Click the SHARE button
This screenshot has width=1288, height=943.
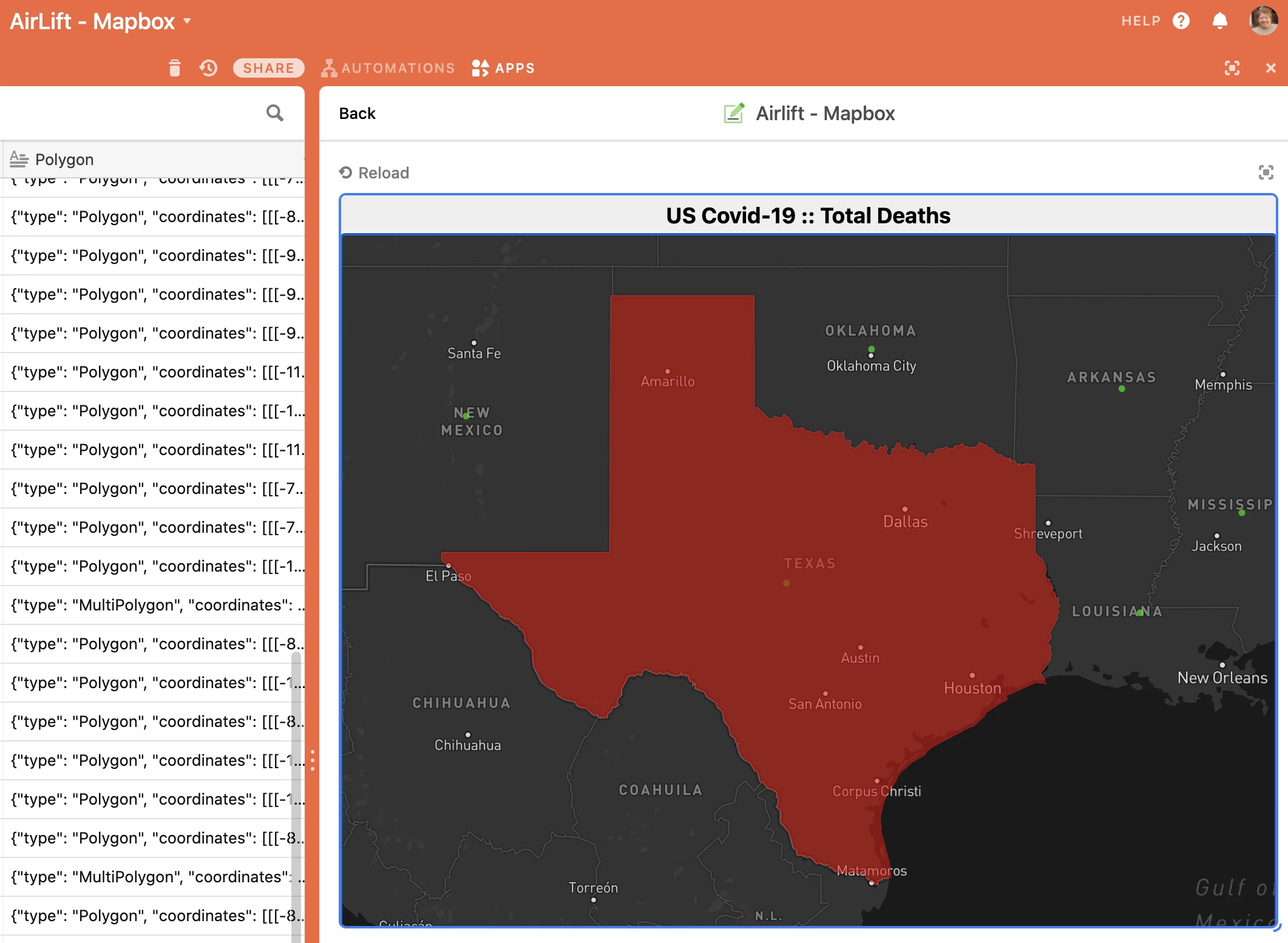click(268, 68)
